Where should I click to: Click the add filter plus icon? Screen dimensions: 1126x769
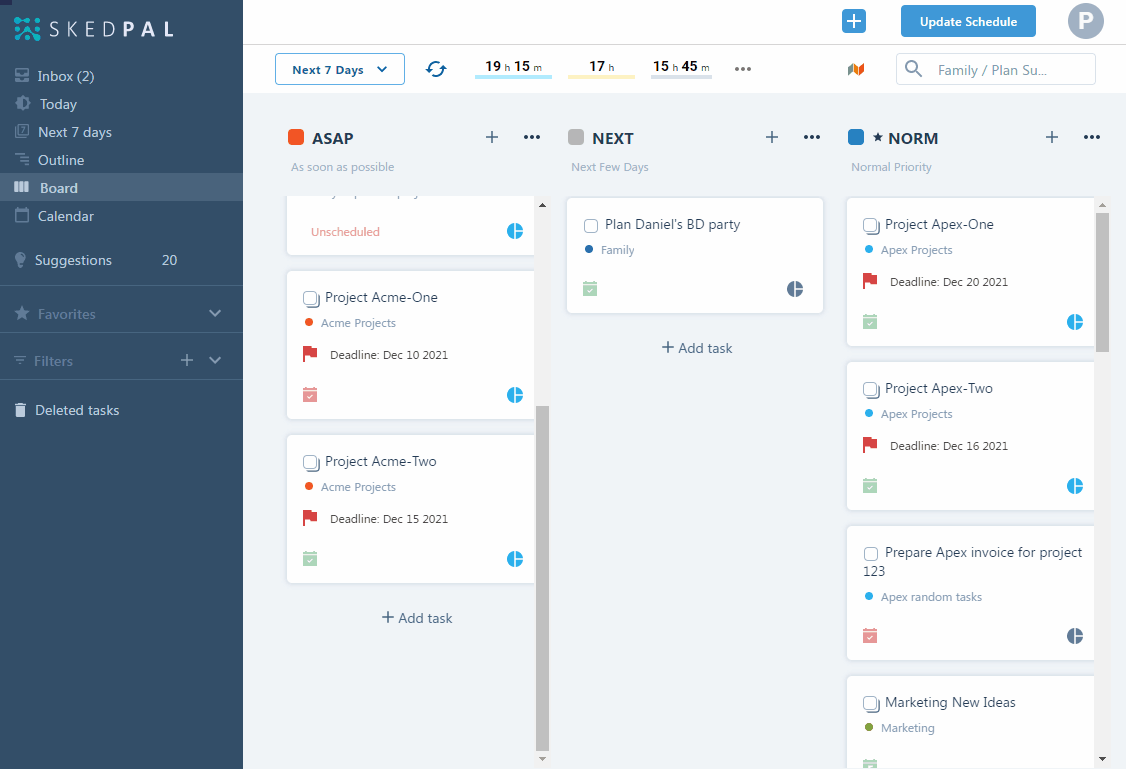pos(187,360)
